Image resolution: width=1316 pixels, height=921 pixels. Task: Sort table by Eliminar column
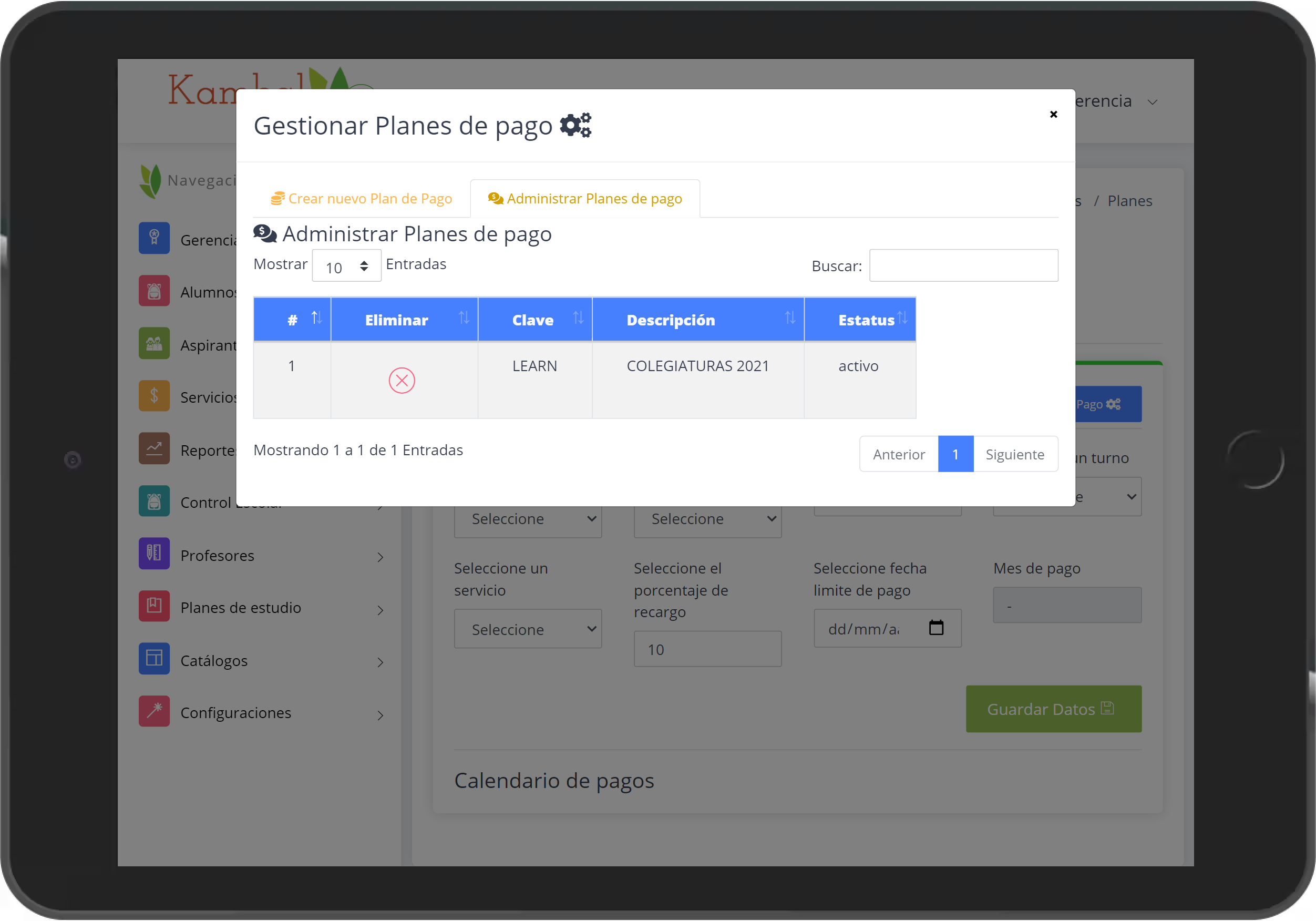click(x=405, y=320)
